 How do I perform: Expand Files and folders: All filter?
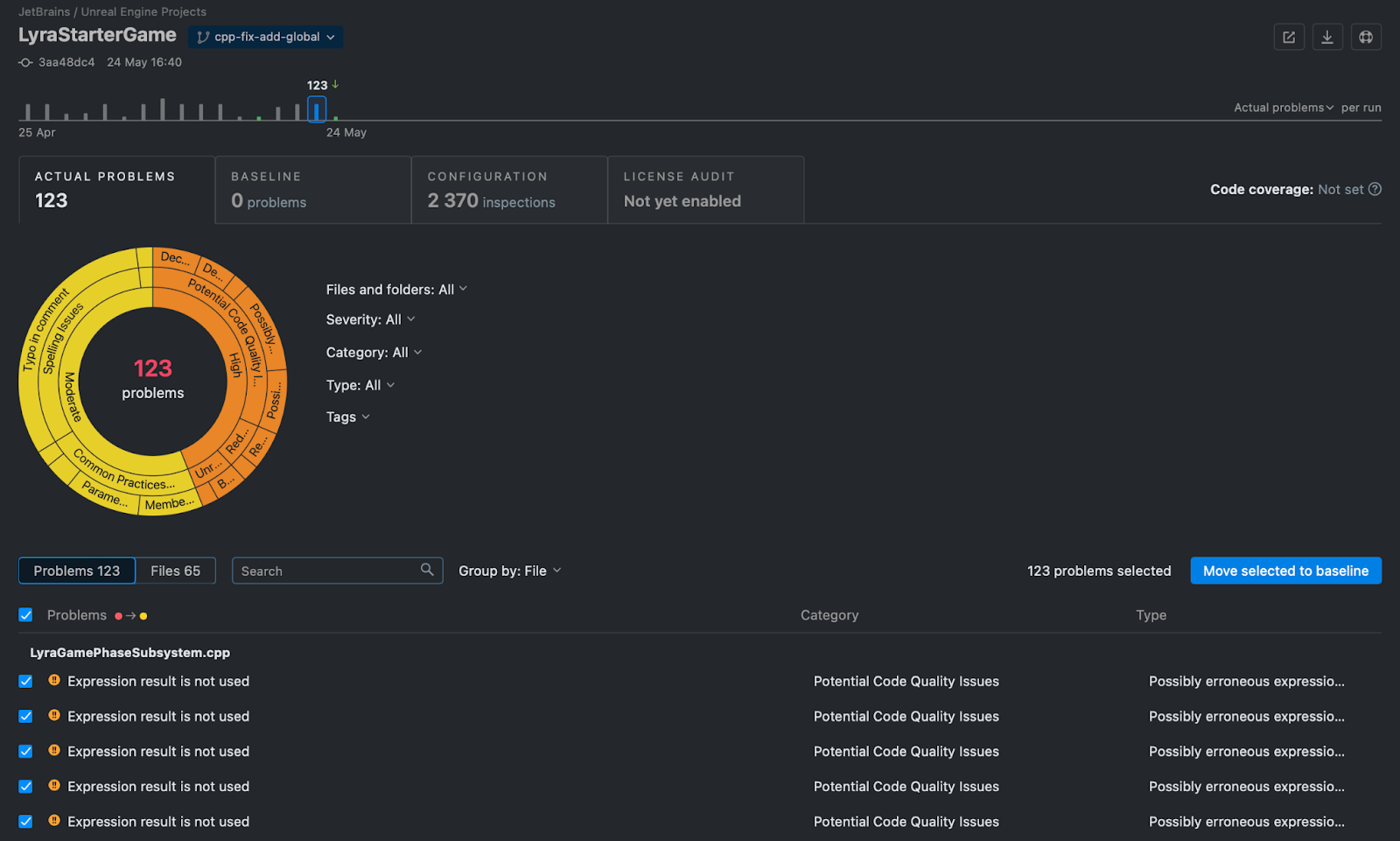tap(396, 290)
